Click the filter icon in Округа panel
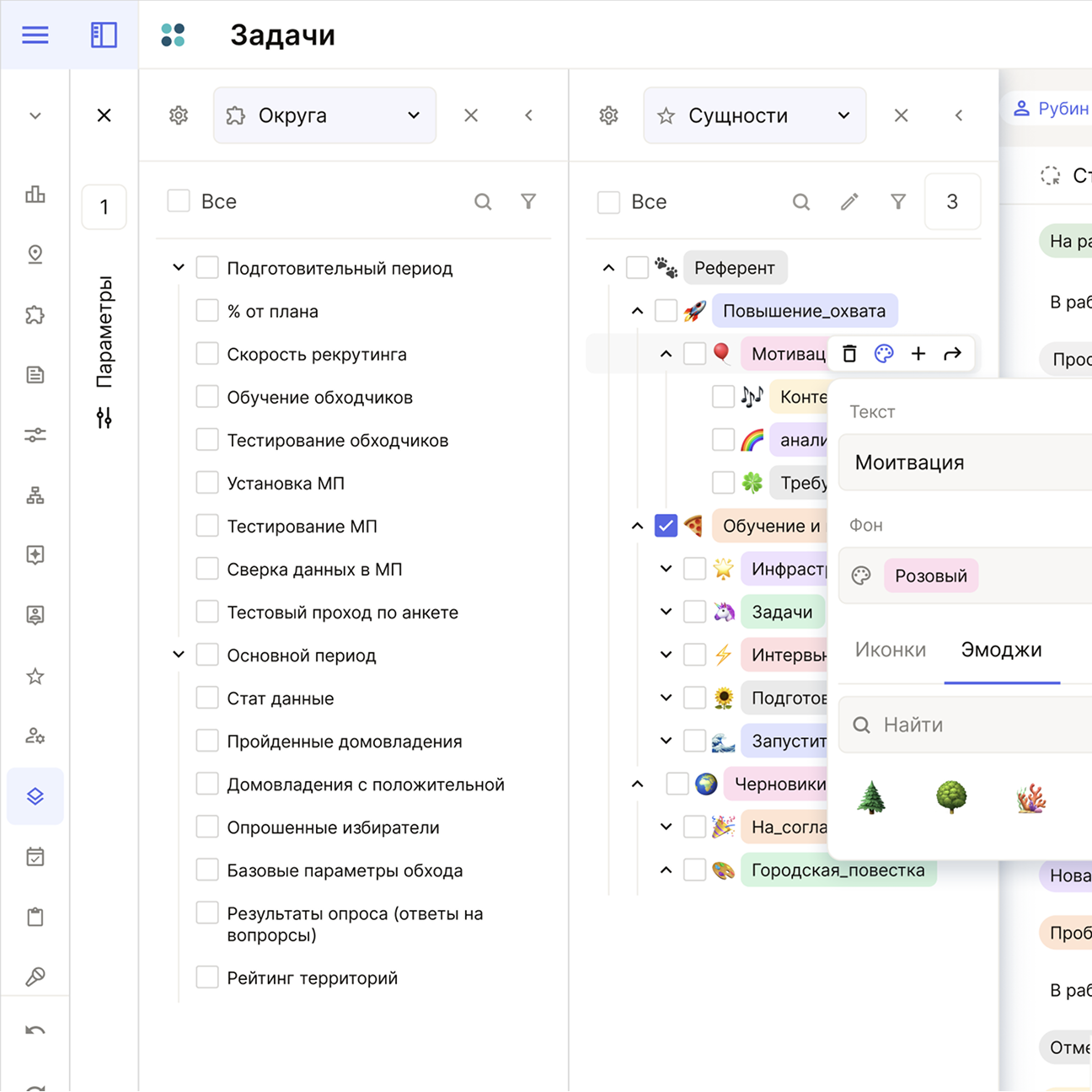This screenshot has height=1092, width=1092. [528, 201]
